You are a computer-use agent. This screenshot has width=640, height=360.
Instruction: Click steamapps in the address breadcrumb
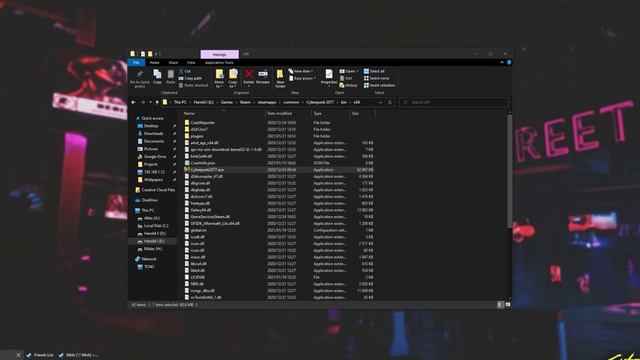(267, 102)
